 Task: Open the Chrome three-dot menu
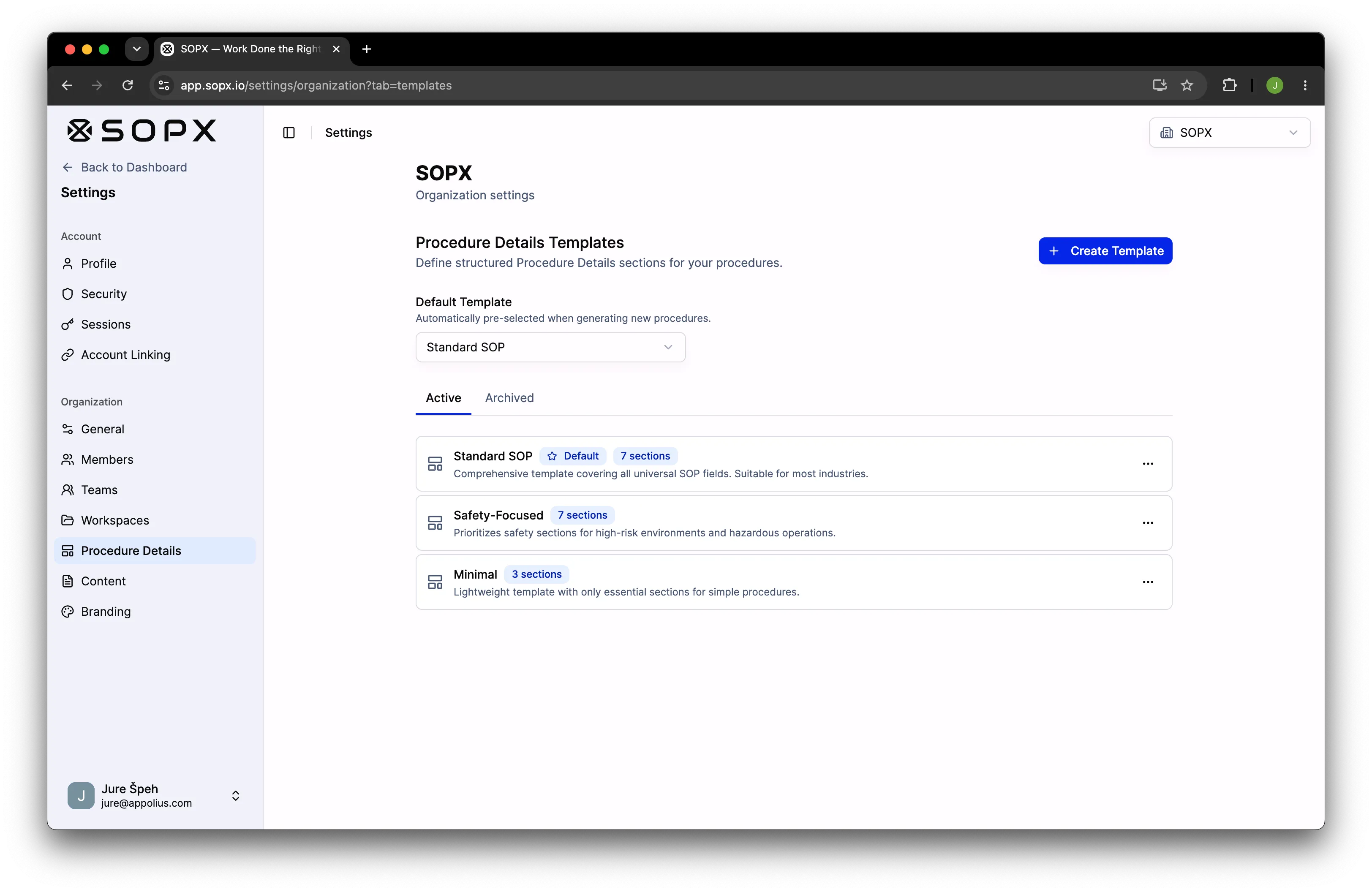(1305, 85)
